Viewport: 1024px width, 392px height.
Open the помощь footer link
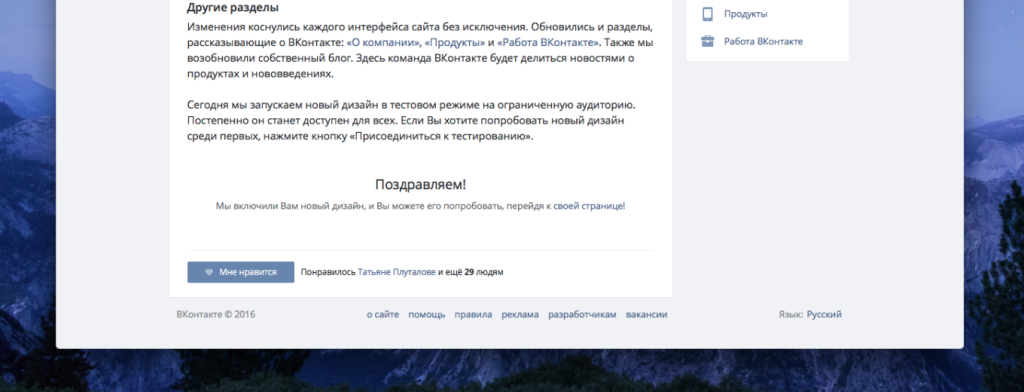pos(426,314)
